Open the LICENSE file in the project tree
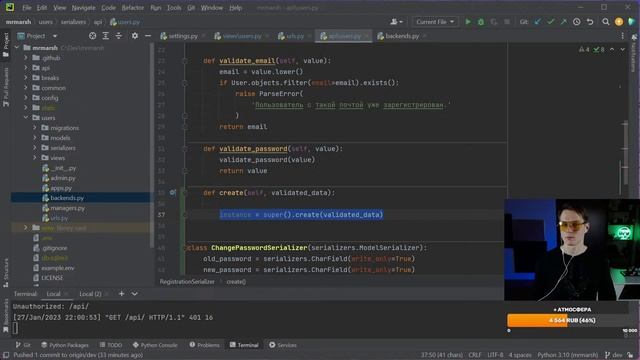 52,278
